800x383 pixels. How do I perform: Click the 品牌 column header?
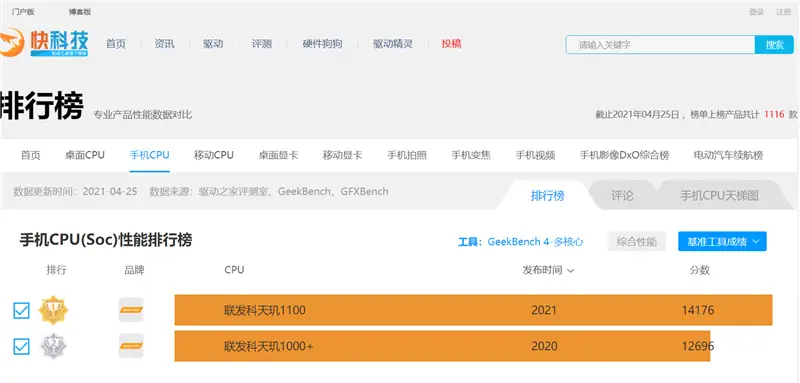coord(134,270)
